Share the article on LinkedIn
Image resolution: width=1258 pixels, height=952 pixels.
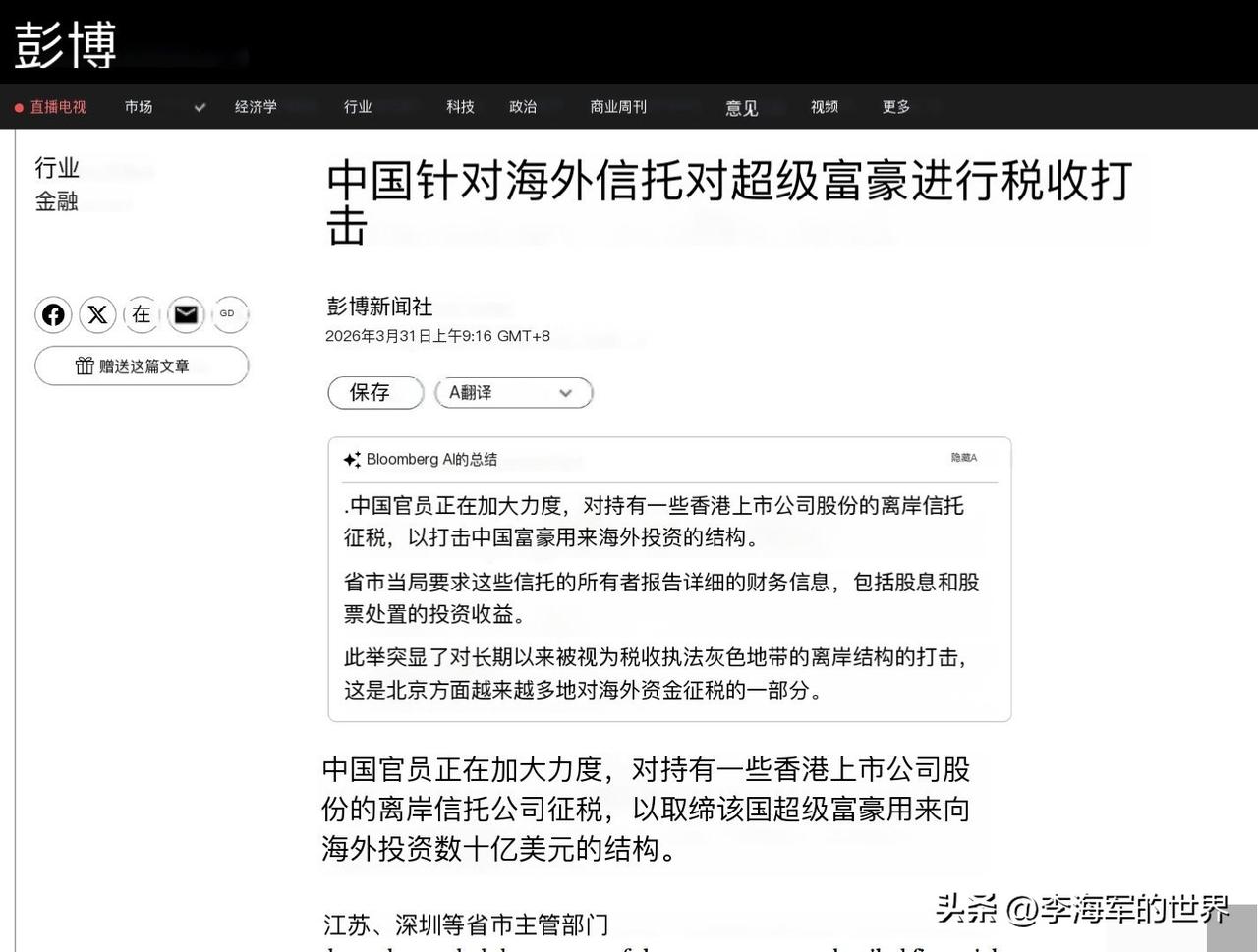(x=142, y=314)
